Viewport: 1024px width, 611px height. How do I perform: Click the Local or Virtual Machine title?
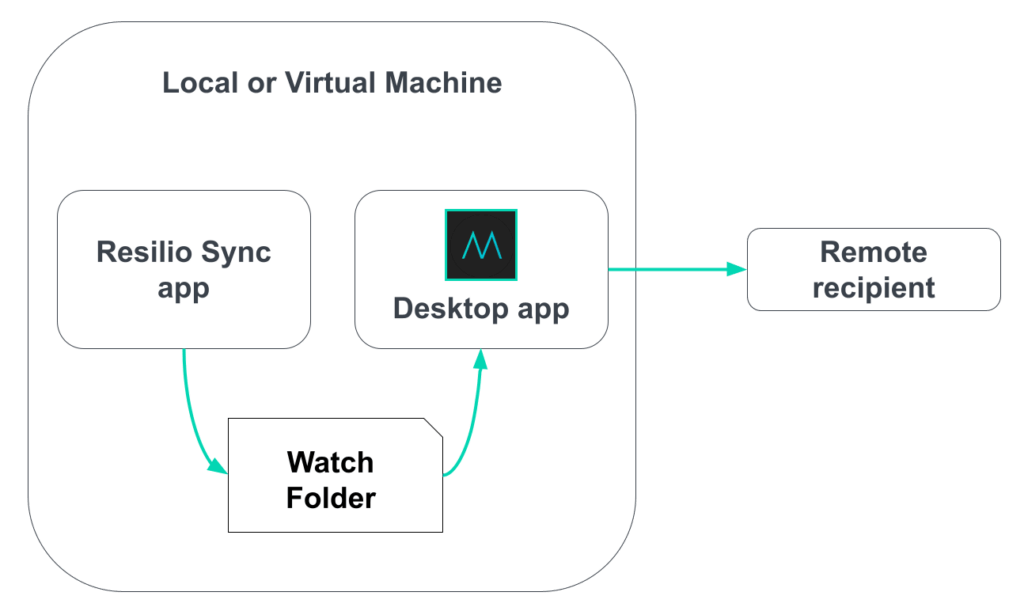(332, 83)
